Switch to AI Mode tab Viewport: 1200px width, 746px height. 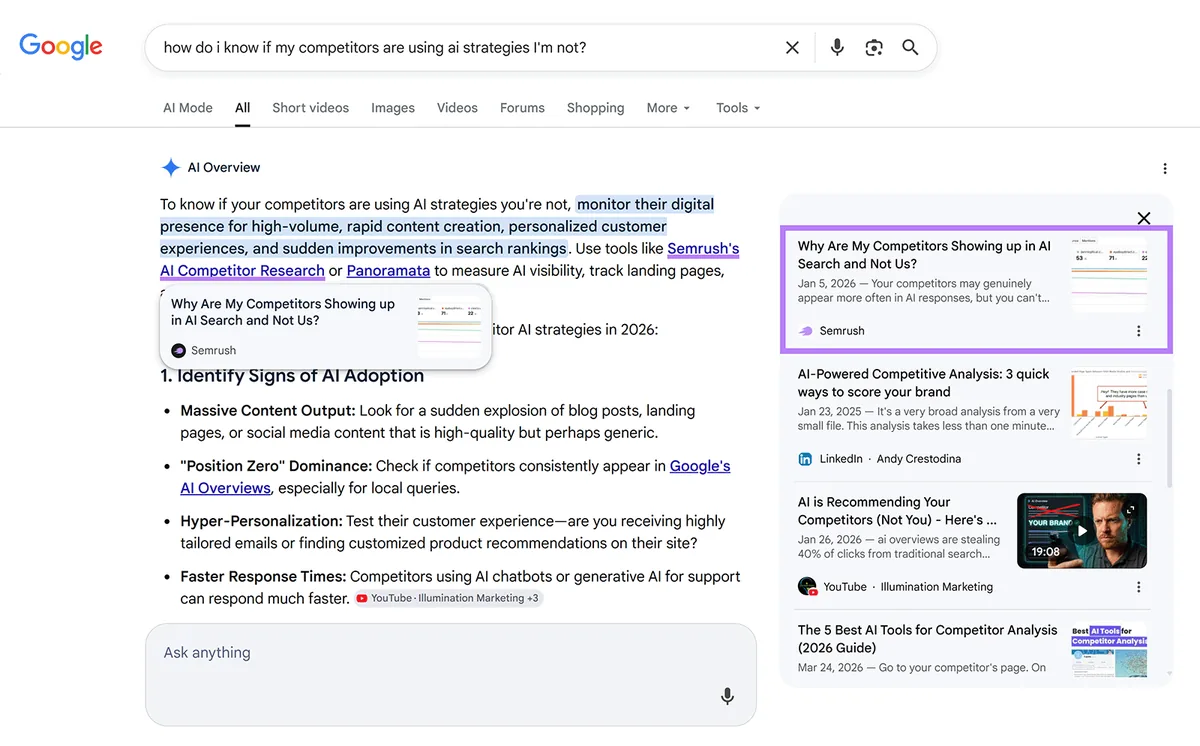(188, 108)
